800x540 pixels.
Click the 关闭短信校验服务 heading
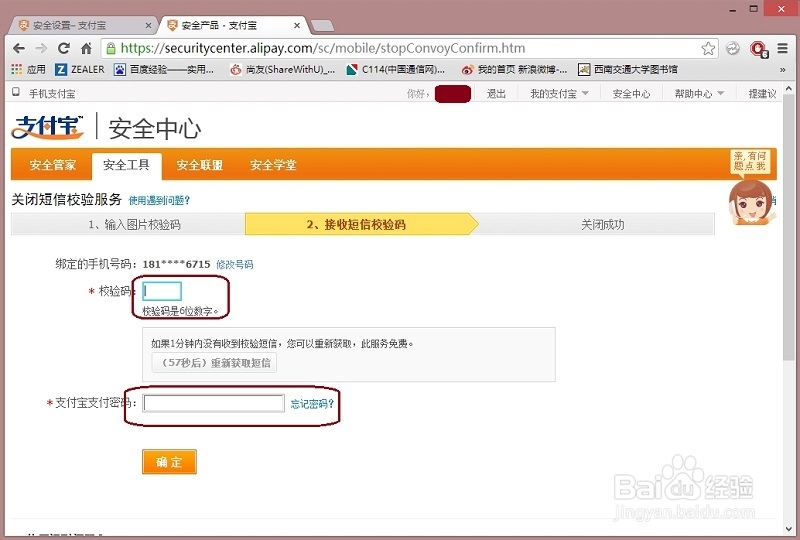point(66,199)
